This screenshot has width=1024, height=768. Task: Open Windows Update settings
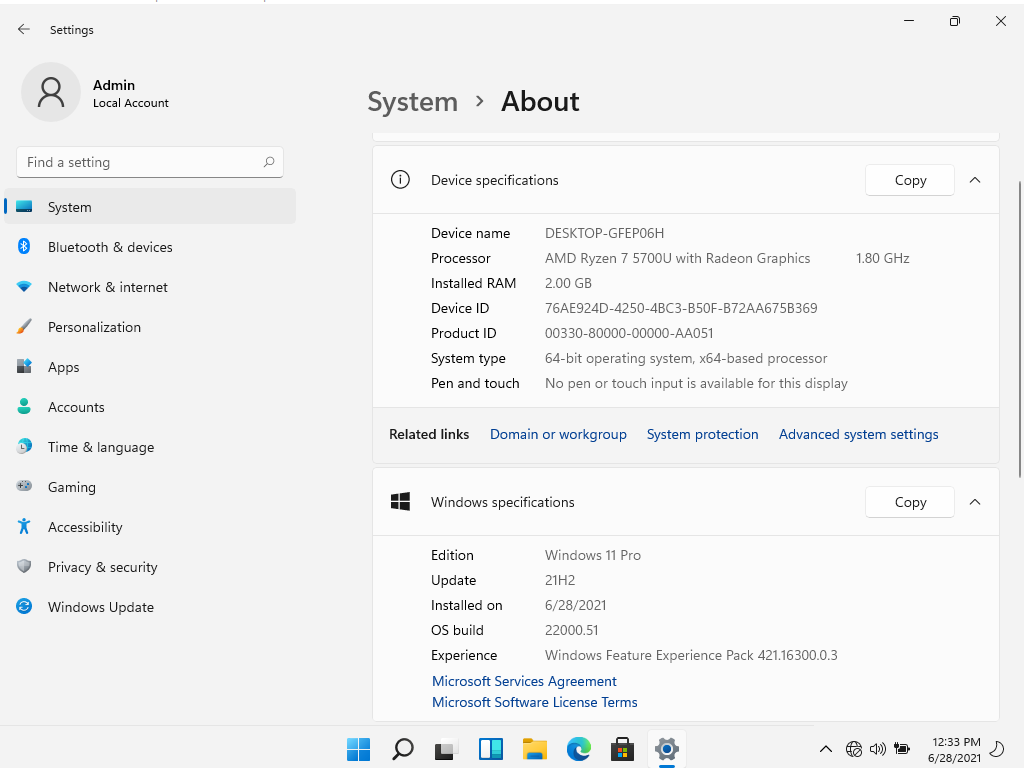(150, 607)
